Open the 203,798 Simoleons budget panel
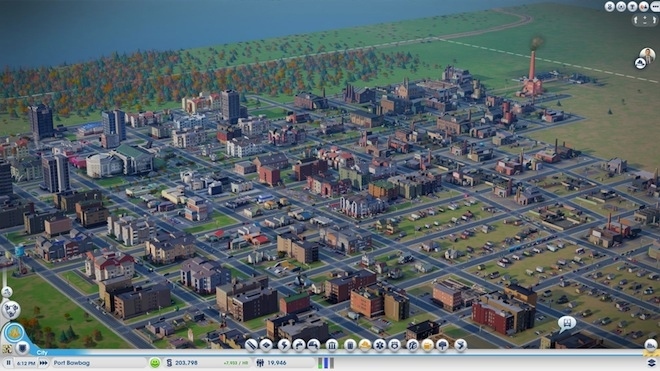The image size is (660, 371). point(186,363)
